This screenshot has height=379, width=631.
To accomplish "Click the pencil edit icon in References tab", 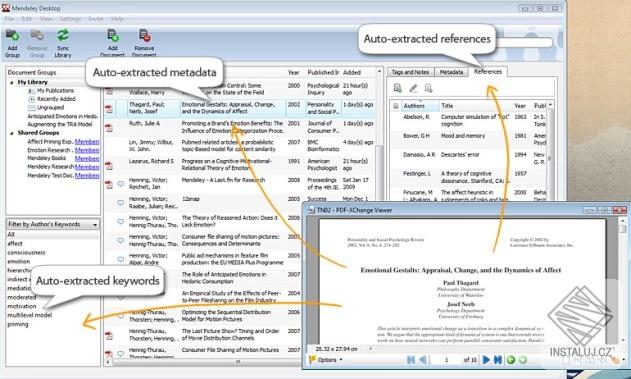I will click(413, 88).
